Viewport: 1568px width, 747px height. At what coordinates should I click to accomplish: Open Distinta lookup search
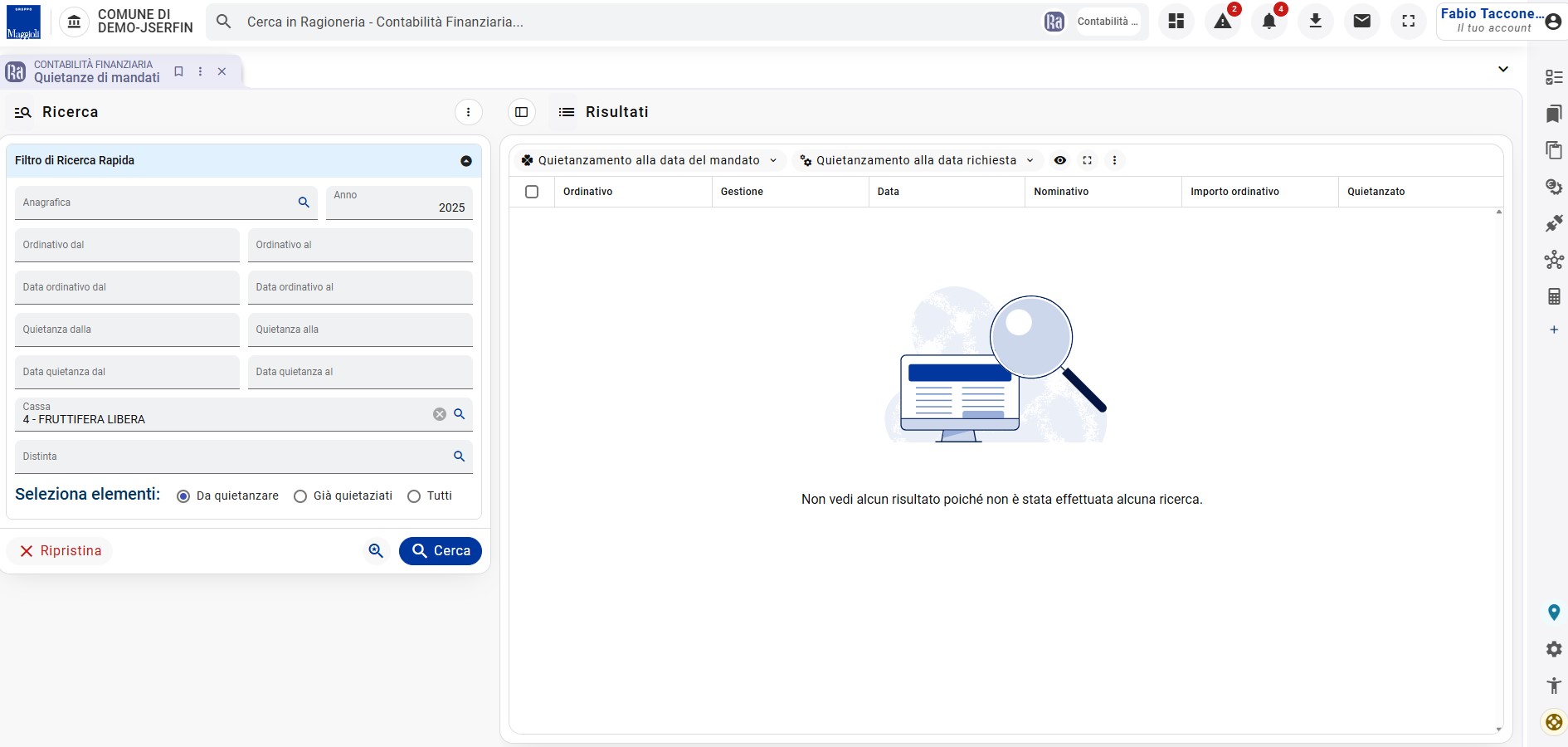[x=460, y=456]
